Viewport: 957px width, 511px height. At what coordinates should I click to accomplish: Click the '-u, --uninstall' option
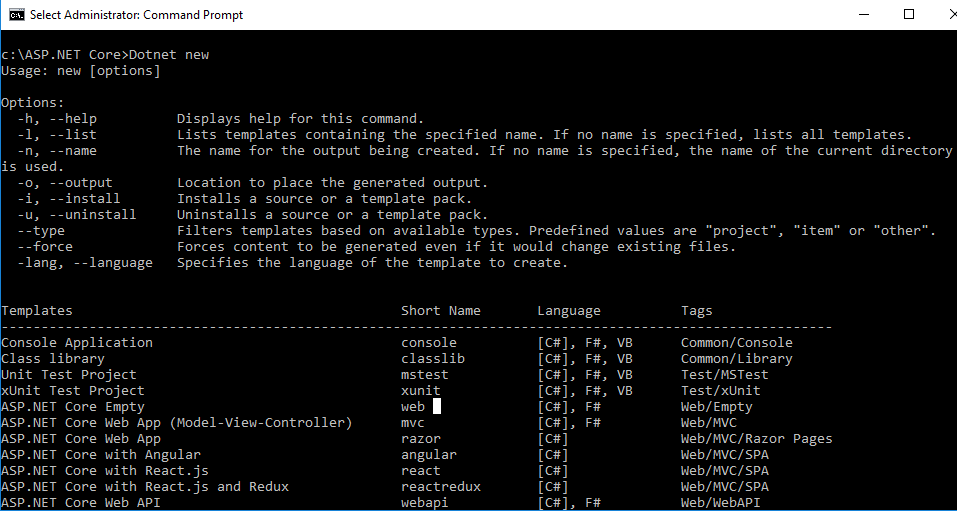tap(77, 214)
